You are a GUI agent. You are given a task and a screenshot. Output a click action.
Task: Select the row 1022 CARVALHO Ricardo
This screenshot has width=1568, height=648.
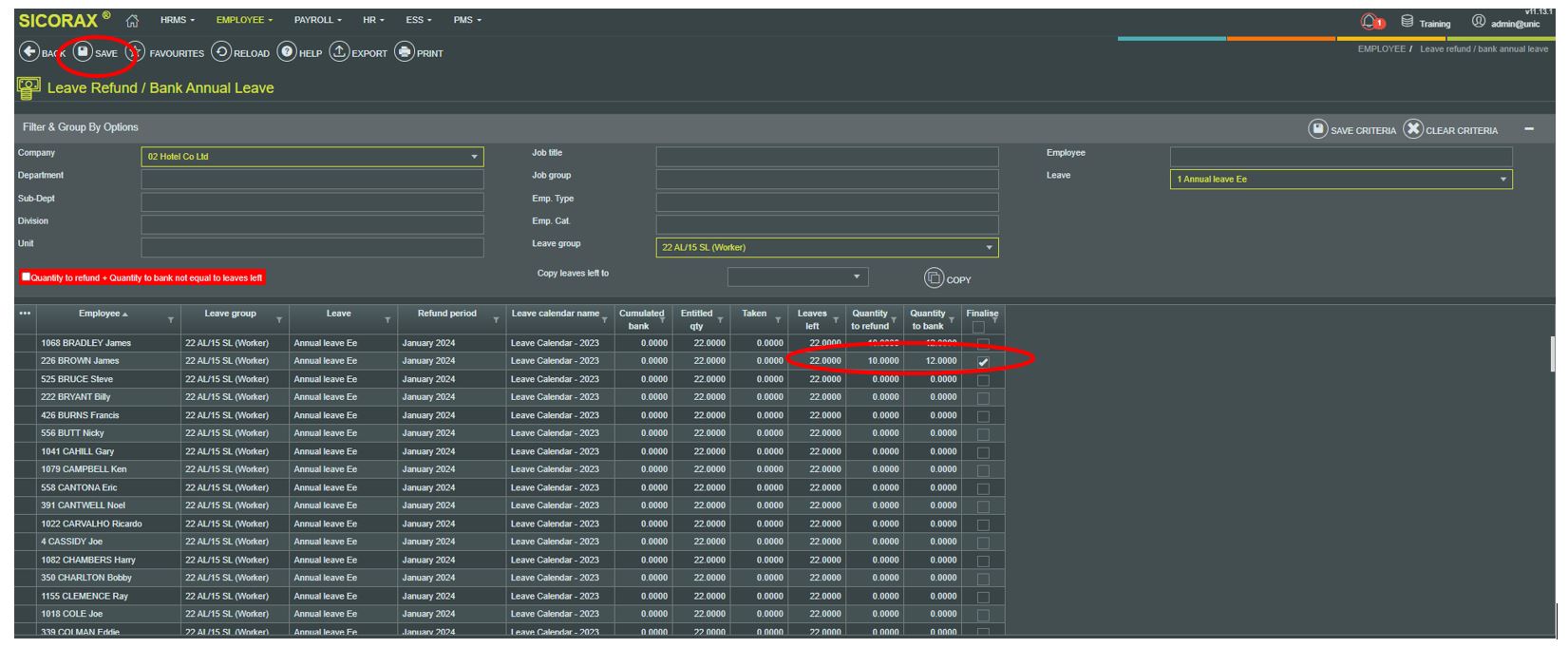(x=510, y=524)
